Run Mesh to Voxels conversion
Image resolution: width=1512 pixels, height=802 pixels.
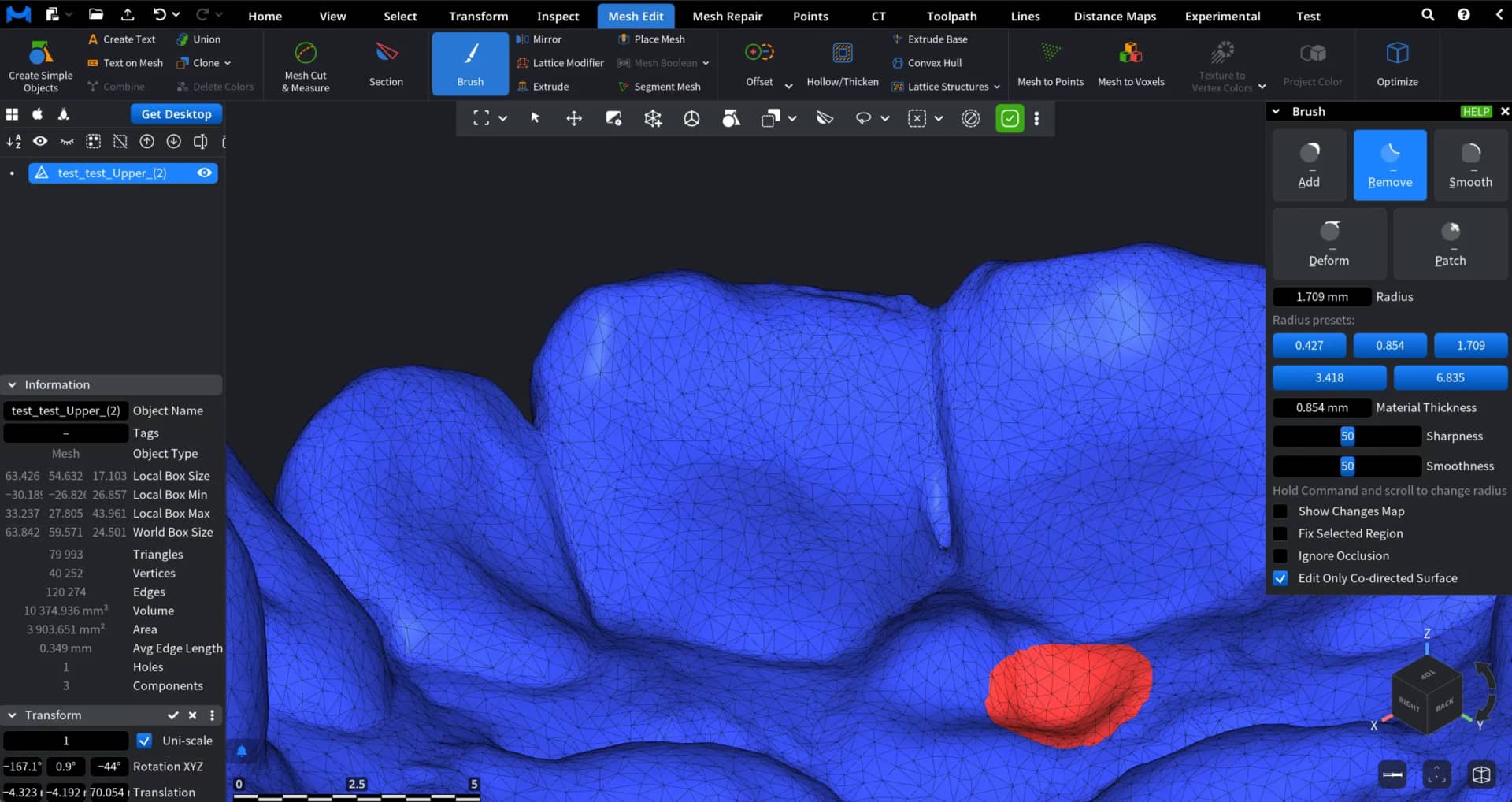click(1130, 65)
